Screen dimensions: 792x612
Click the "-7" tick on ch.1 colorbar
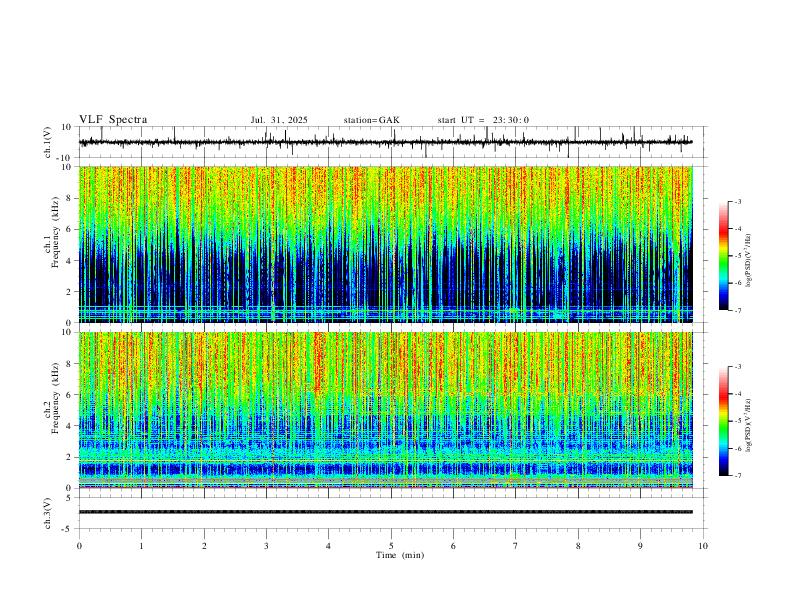(x=738, y=311)
